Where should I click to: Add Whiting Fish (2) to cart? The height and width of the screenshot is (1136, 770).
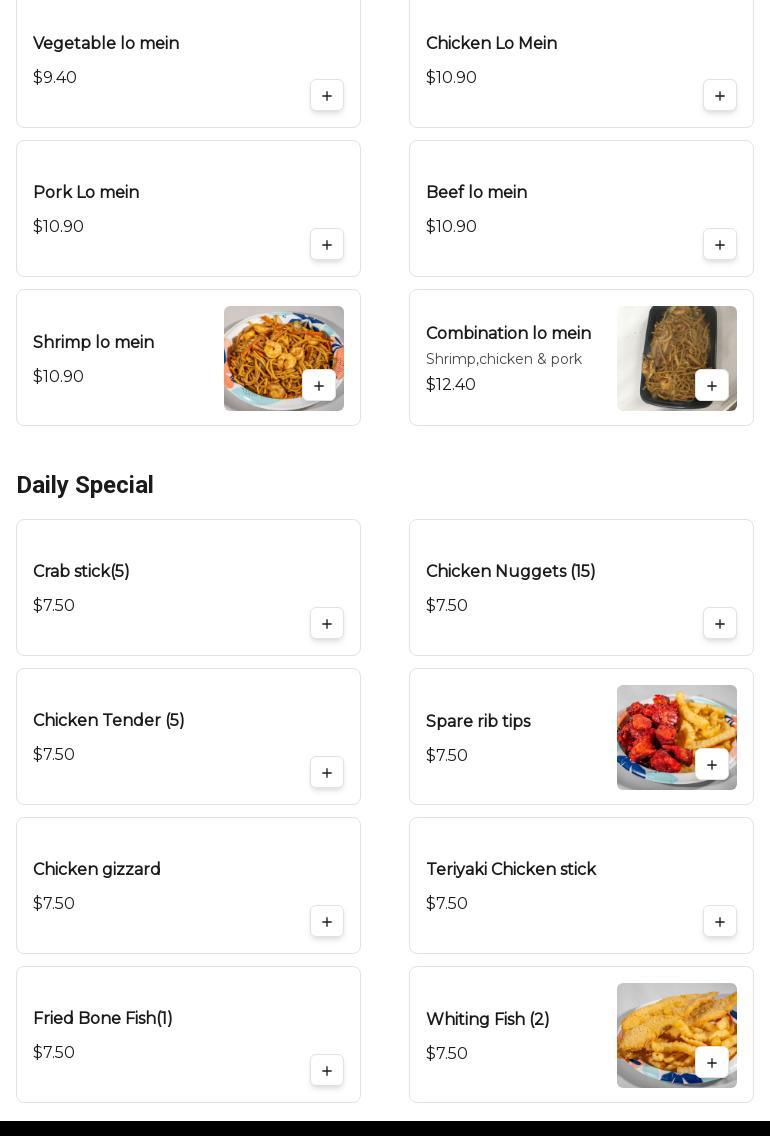711,1063
